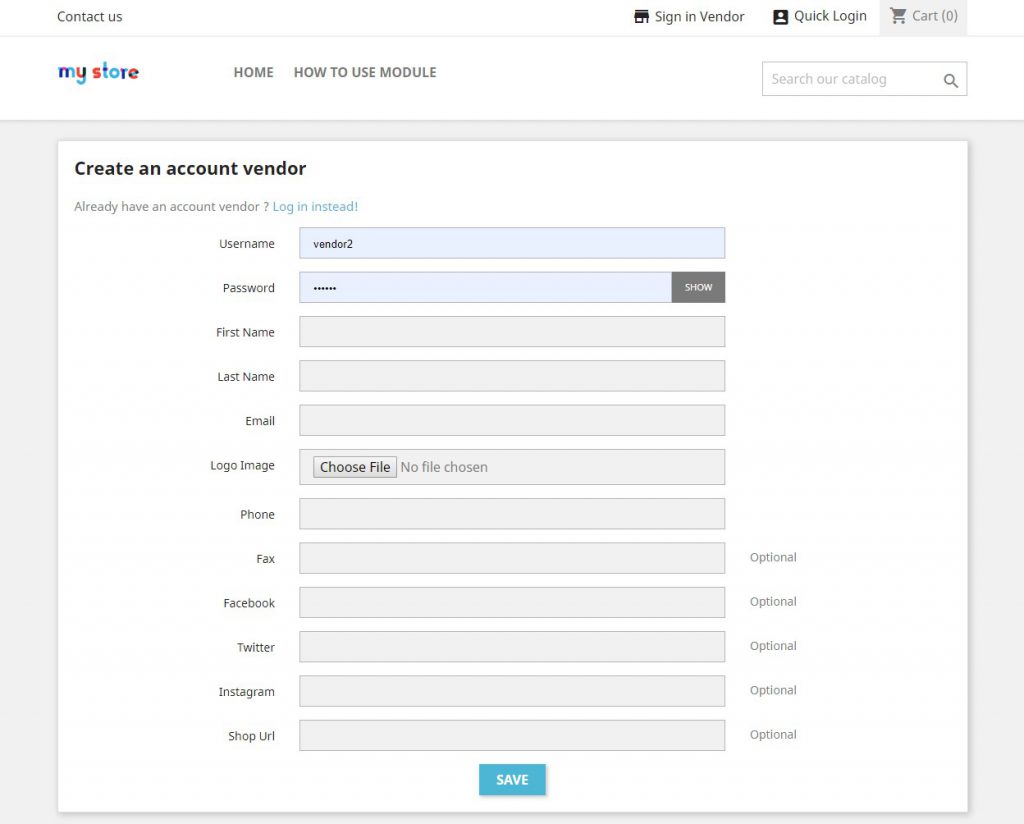This screenshot has height=824, width=1024.
Task: Click the person icon beside Quick Login
Action: tap(779, 16)
